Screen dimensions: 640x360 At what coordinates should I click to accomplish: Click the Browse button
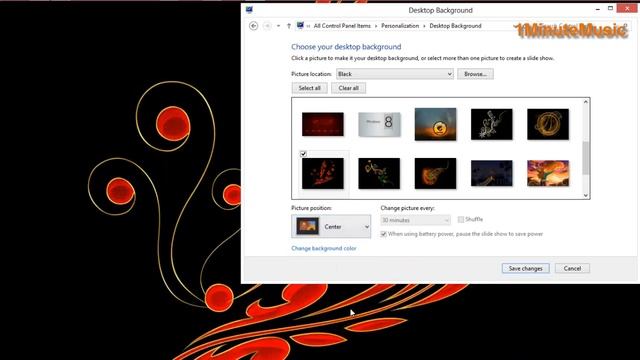(x=475, y=74)
